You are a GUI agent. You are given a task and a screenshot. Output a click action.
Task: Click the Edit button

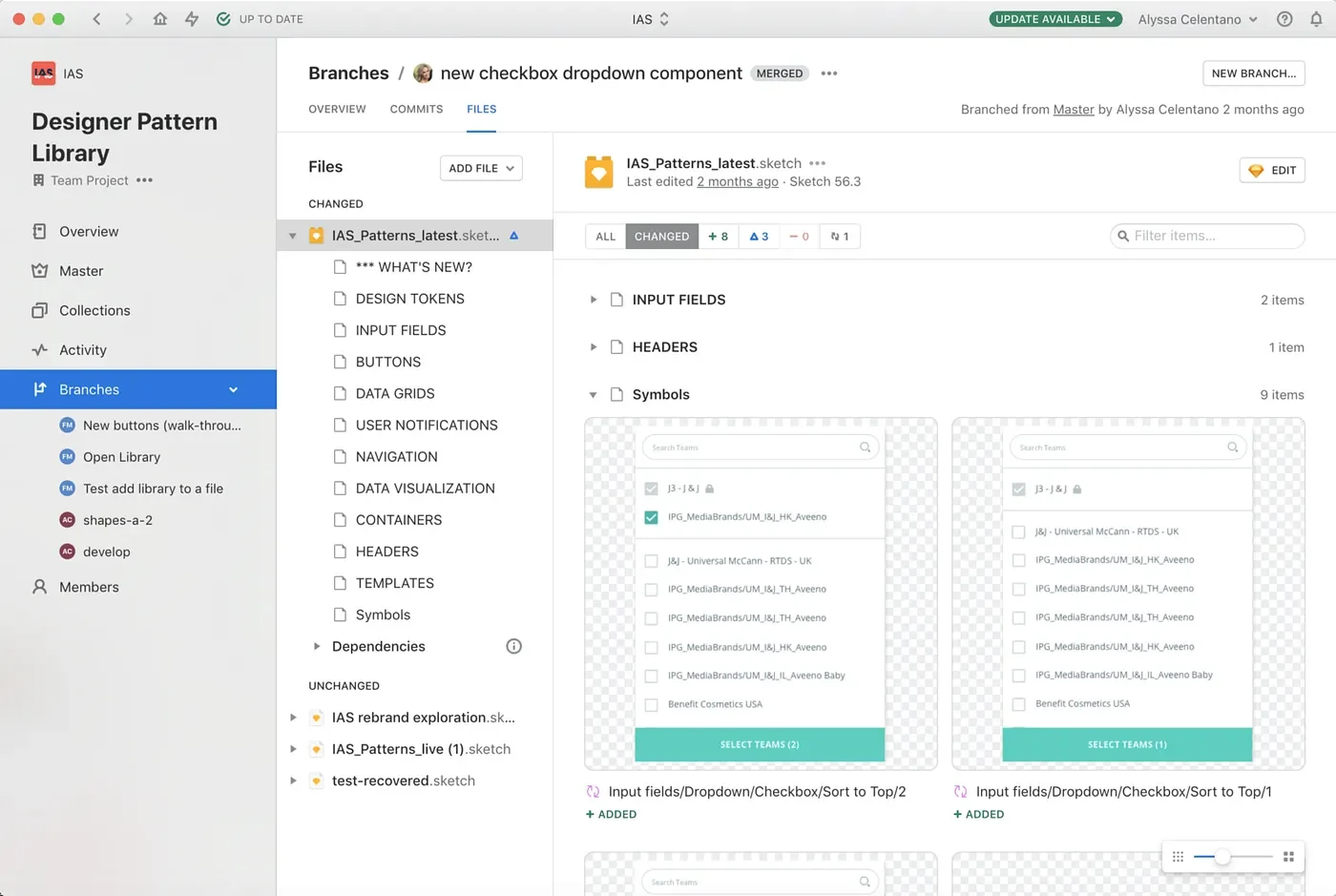pos(1272,171)
